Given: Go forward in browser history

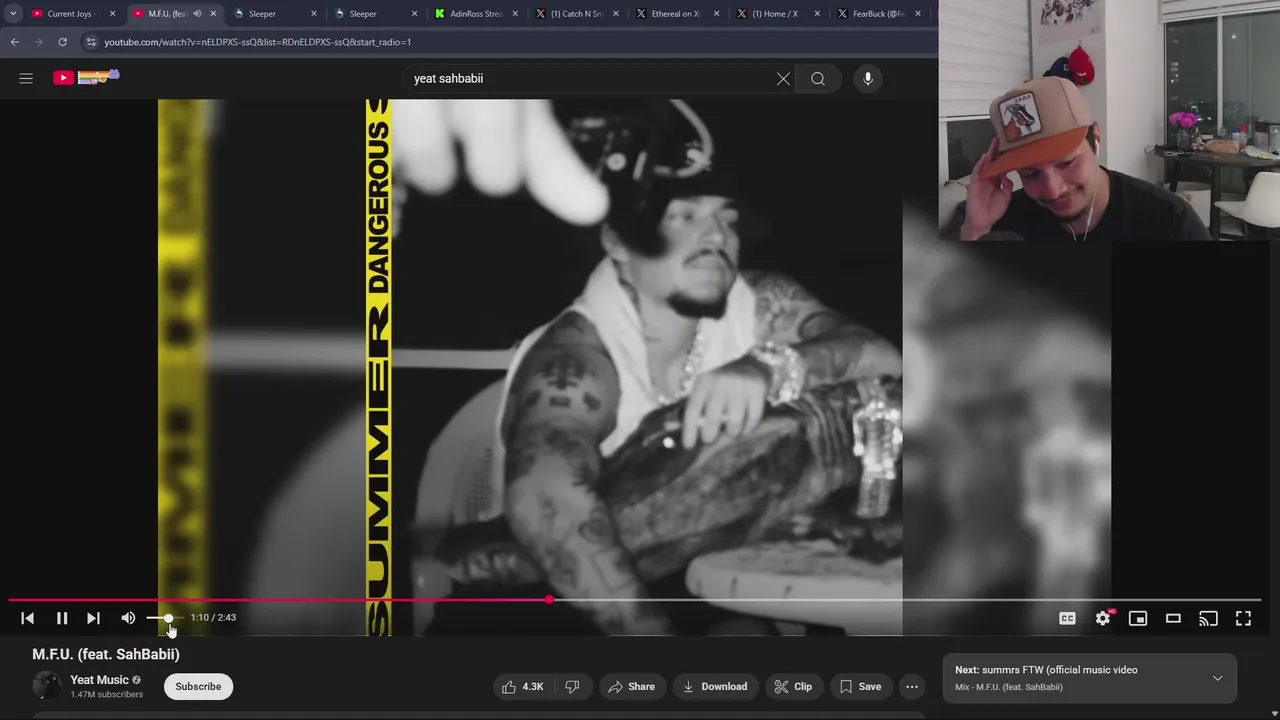Looking at the screenshot, I should pos(38,42).
